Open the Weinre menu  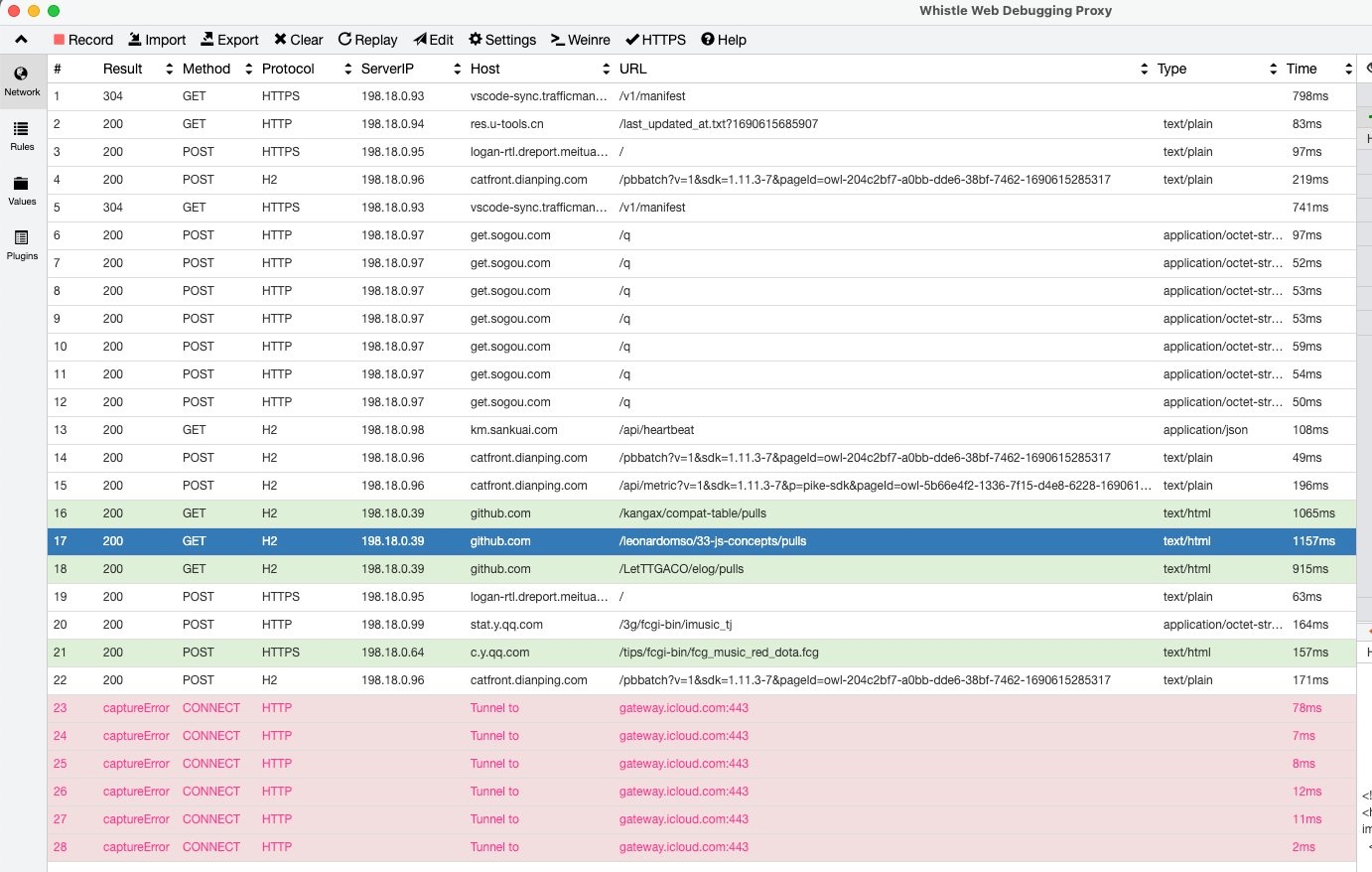(x=581, y=40)
